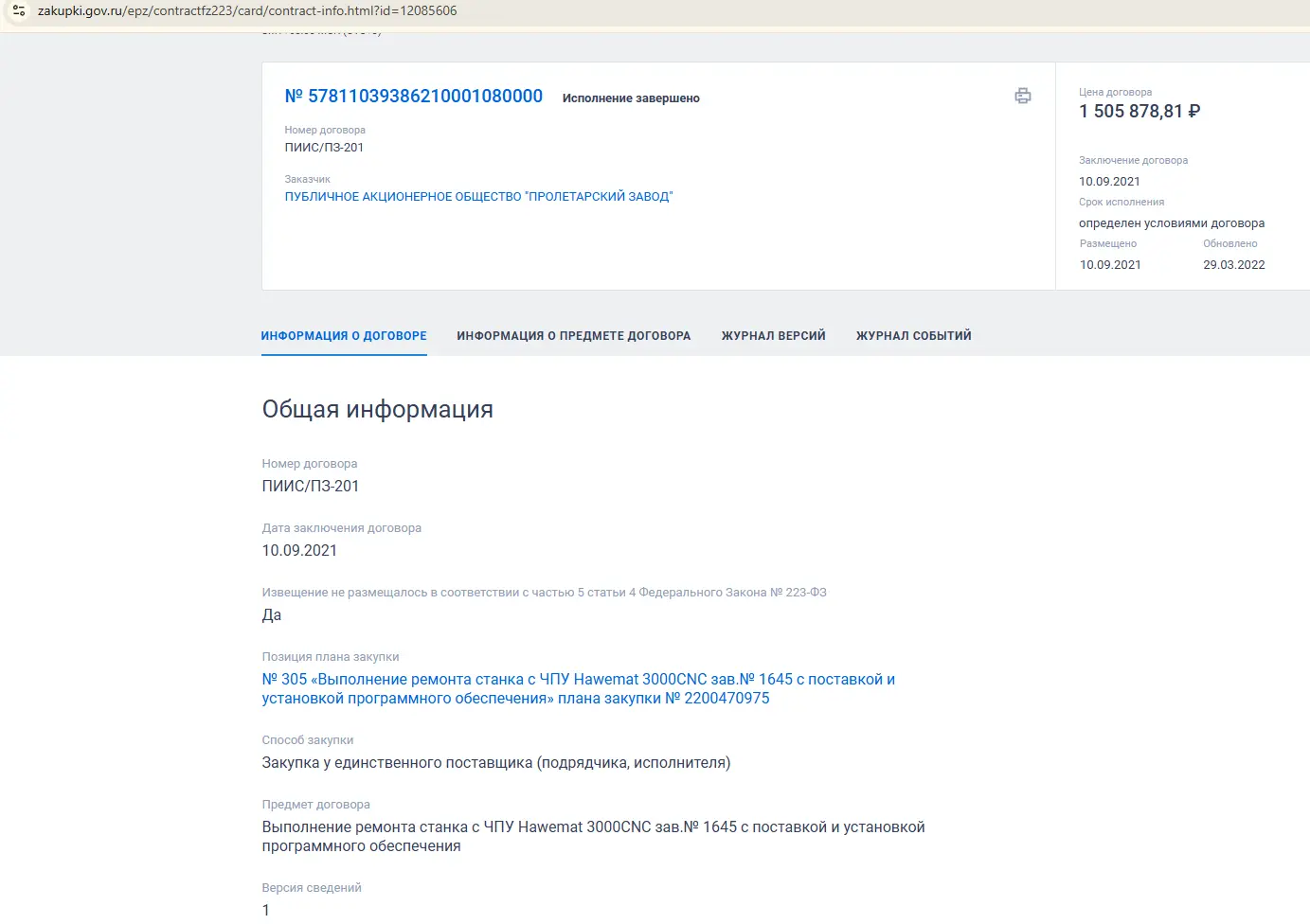This screenshot has height=924, width=1310.
Task: Click the print icon in contract card
Action: coord(1023,96)
